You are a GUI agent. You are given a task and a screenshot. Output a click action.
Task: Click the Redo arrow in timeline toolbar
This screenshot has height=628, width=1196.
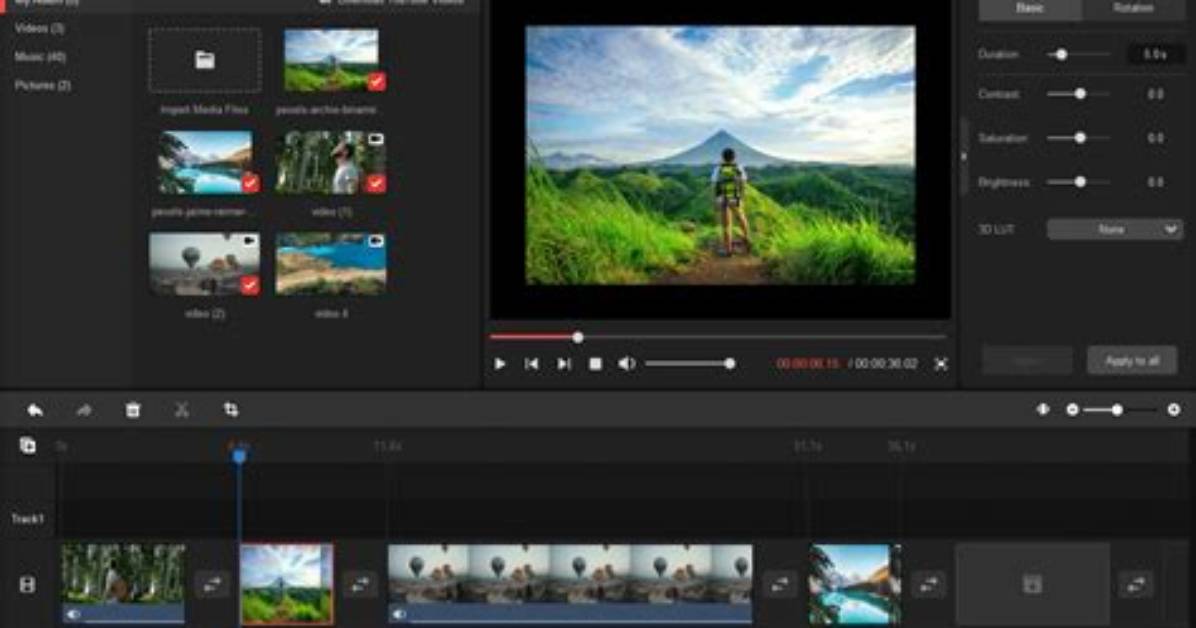pos(84,411)
